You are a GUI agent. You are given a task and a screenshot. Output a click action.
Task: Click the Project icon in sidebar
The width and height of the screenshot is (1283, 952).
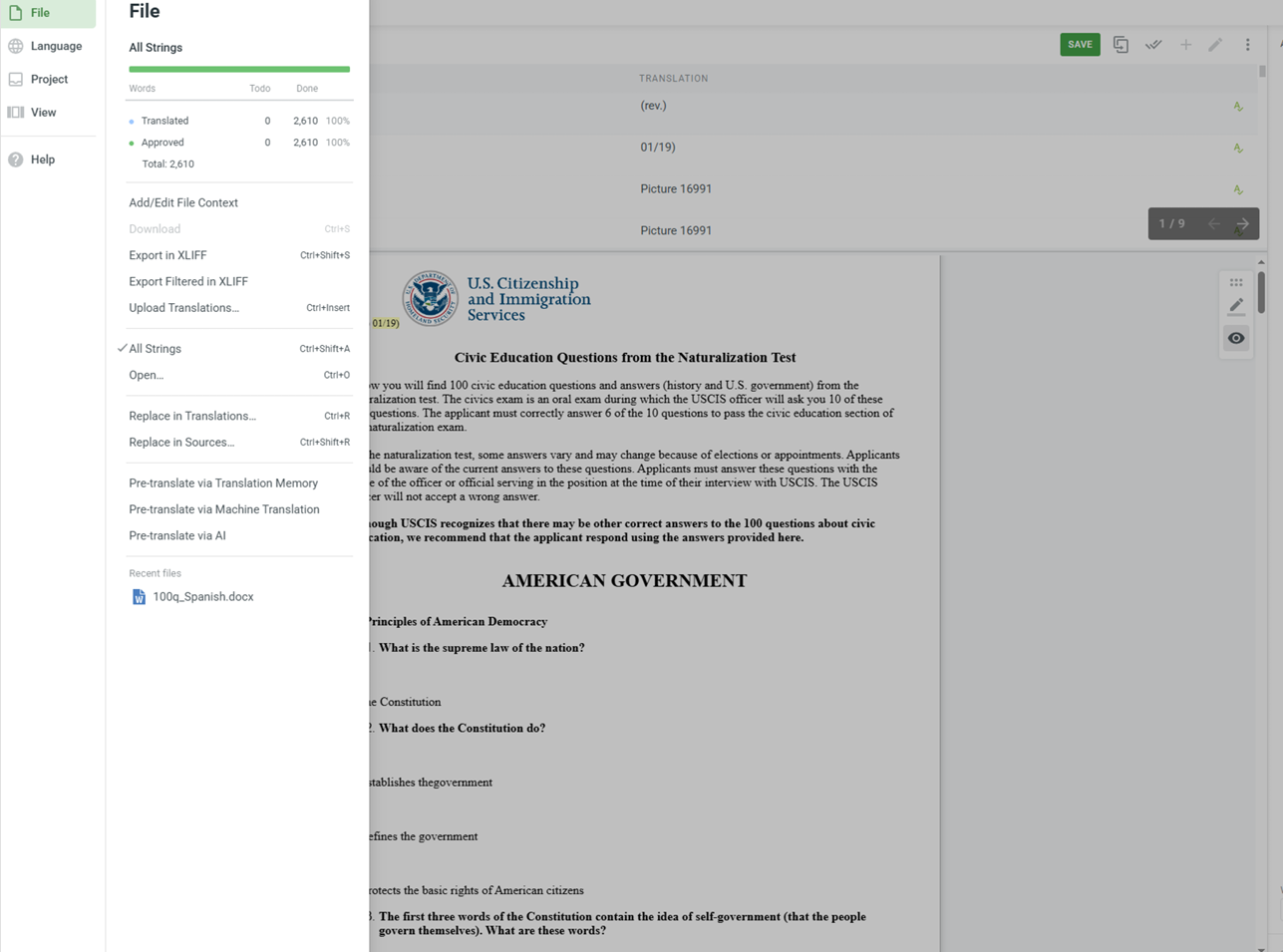16,79
